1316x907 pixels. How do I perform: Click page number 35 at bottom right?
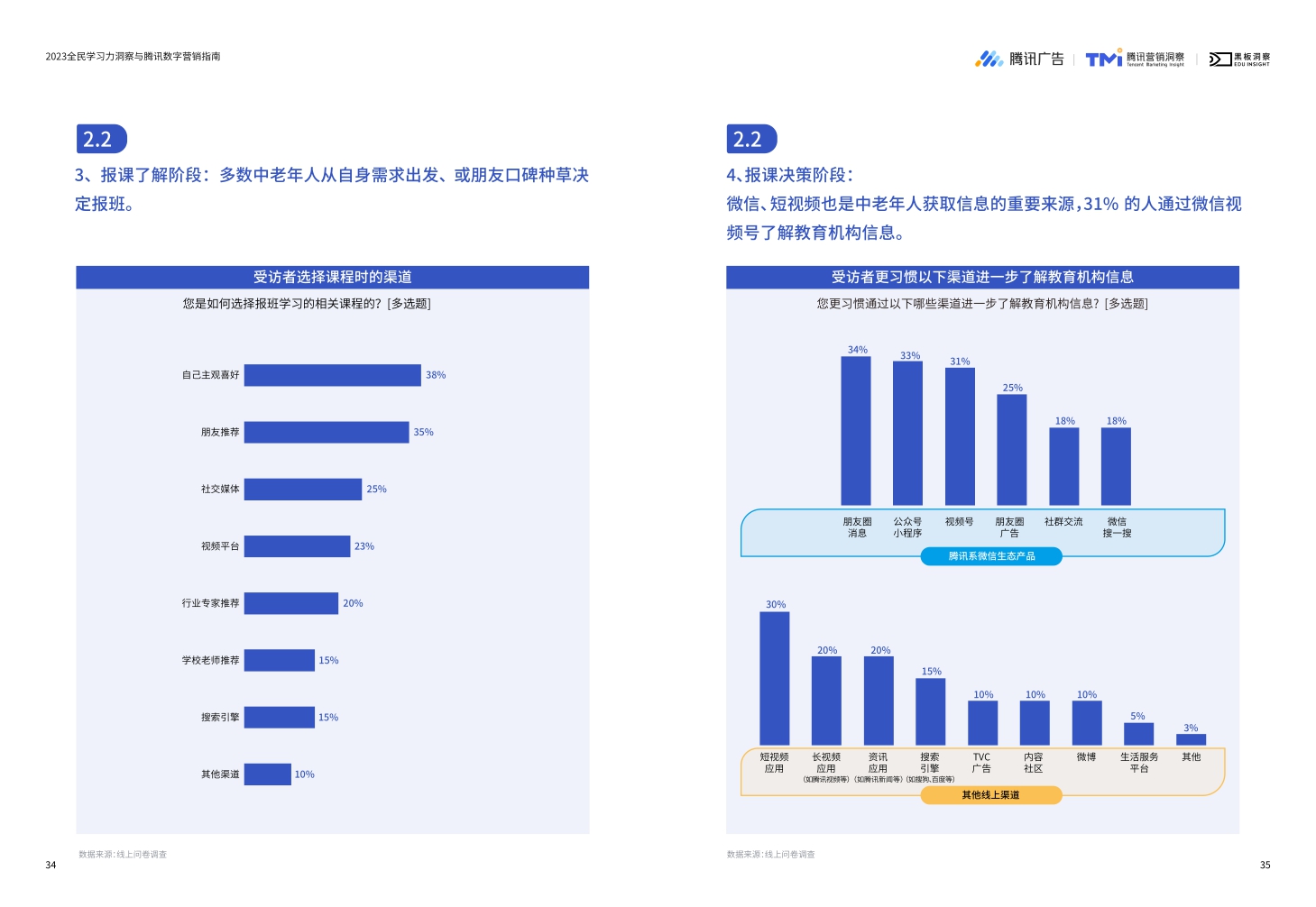1265,866
